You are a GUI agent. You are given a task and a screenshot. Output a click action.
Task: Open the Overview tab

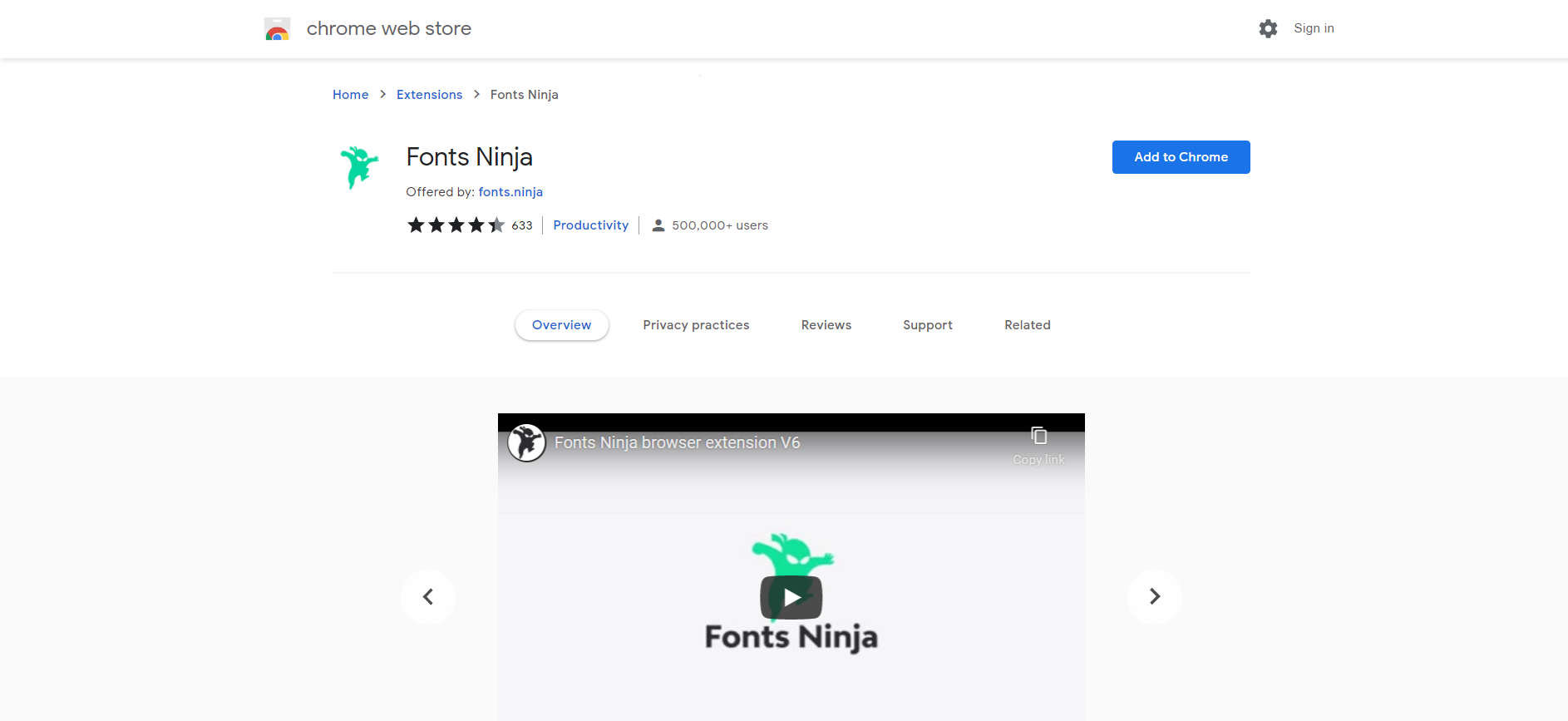coord(562,325)
